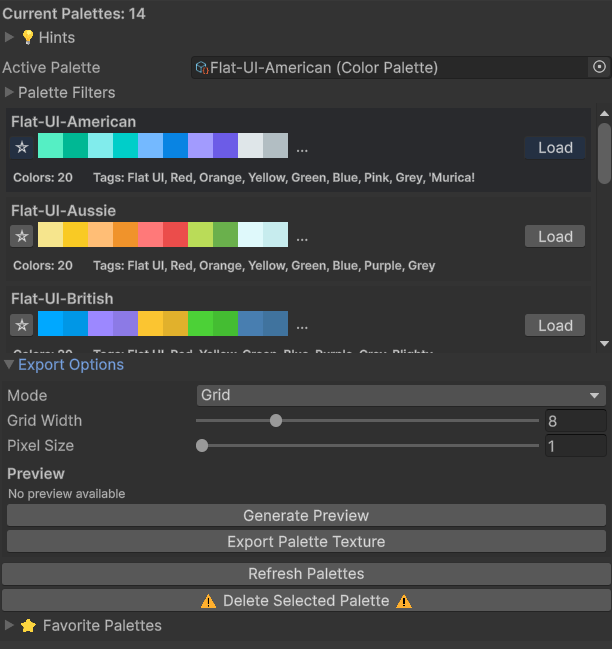Open the Mode dropdown set to Grid
The image size is (612, 649).
401,395
